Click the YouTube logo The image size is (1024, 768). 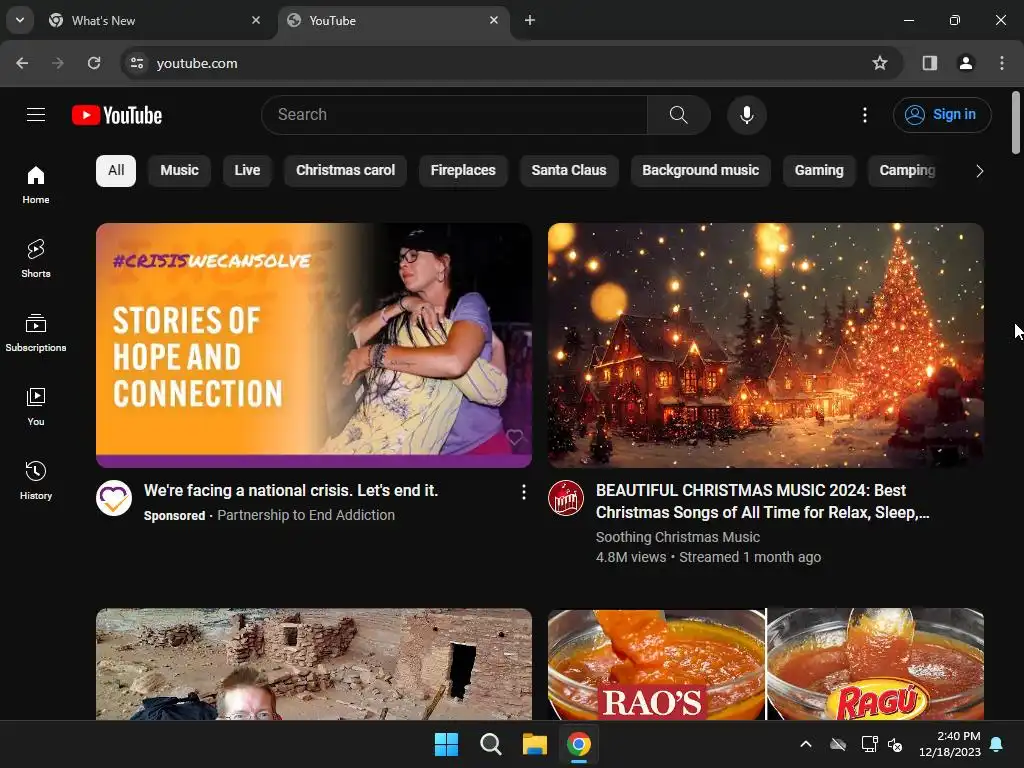[117, 115]
